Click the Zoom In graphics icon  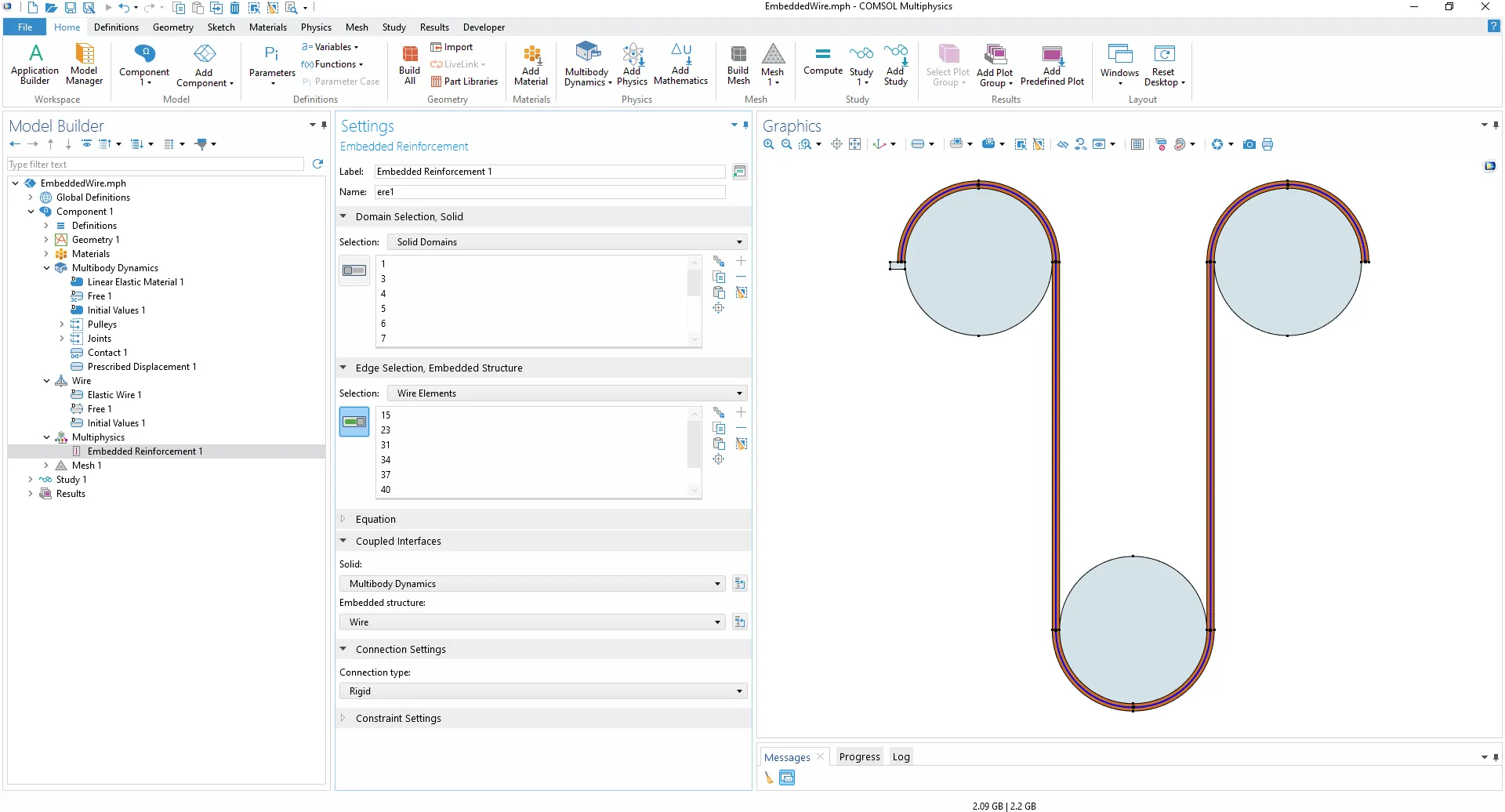769,144
